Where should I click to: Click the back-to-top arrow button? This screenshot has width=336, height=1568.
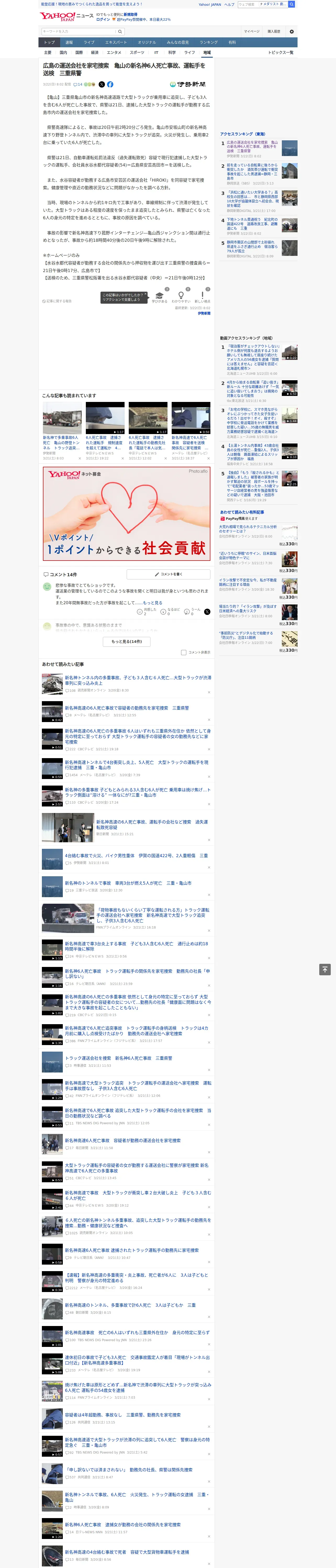325,970
